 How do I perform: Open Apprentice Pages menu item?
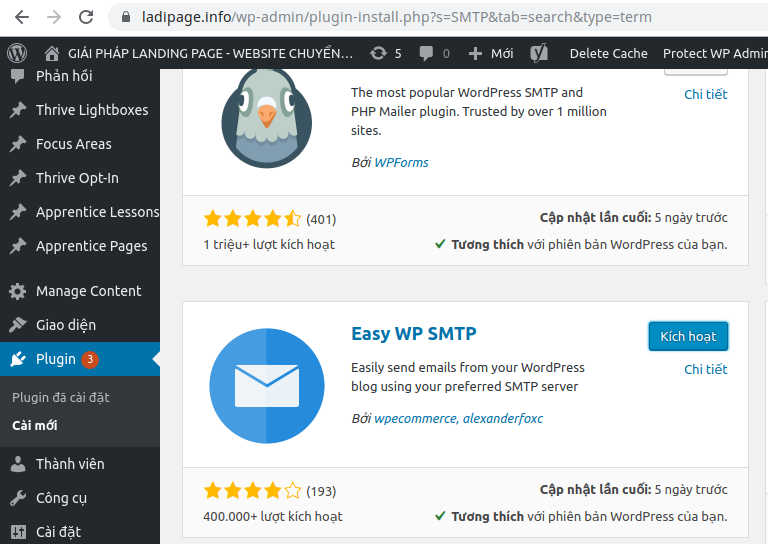(91, 246)
